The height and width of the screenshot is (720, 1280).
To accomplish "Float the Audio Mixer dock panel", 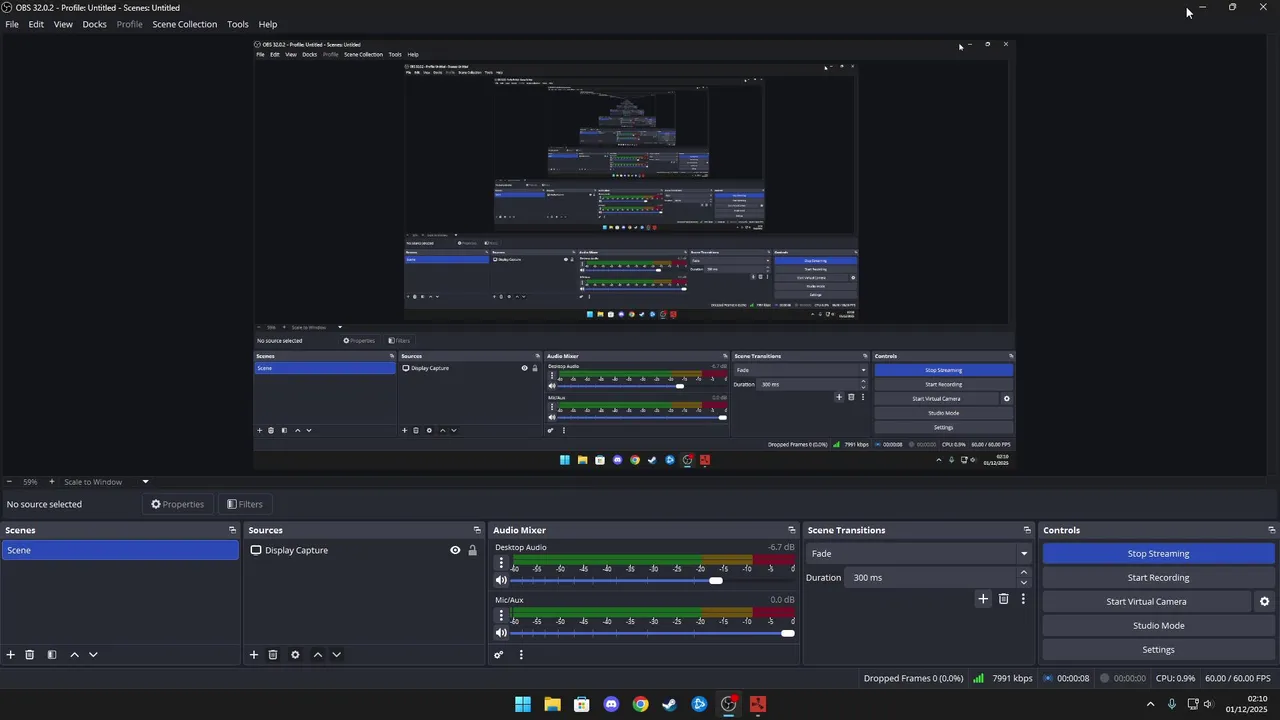I will [x=791, y=530].
